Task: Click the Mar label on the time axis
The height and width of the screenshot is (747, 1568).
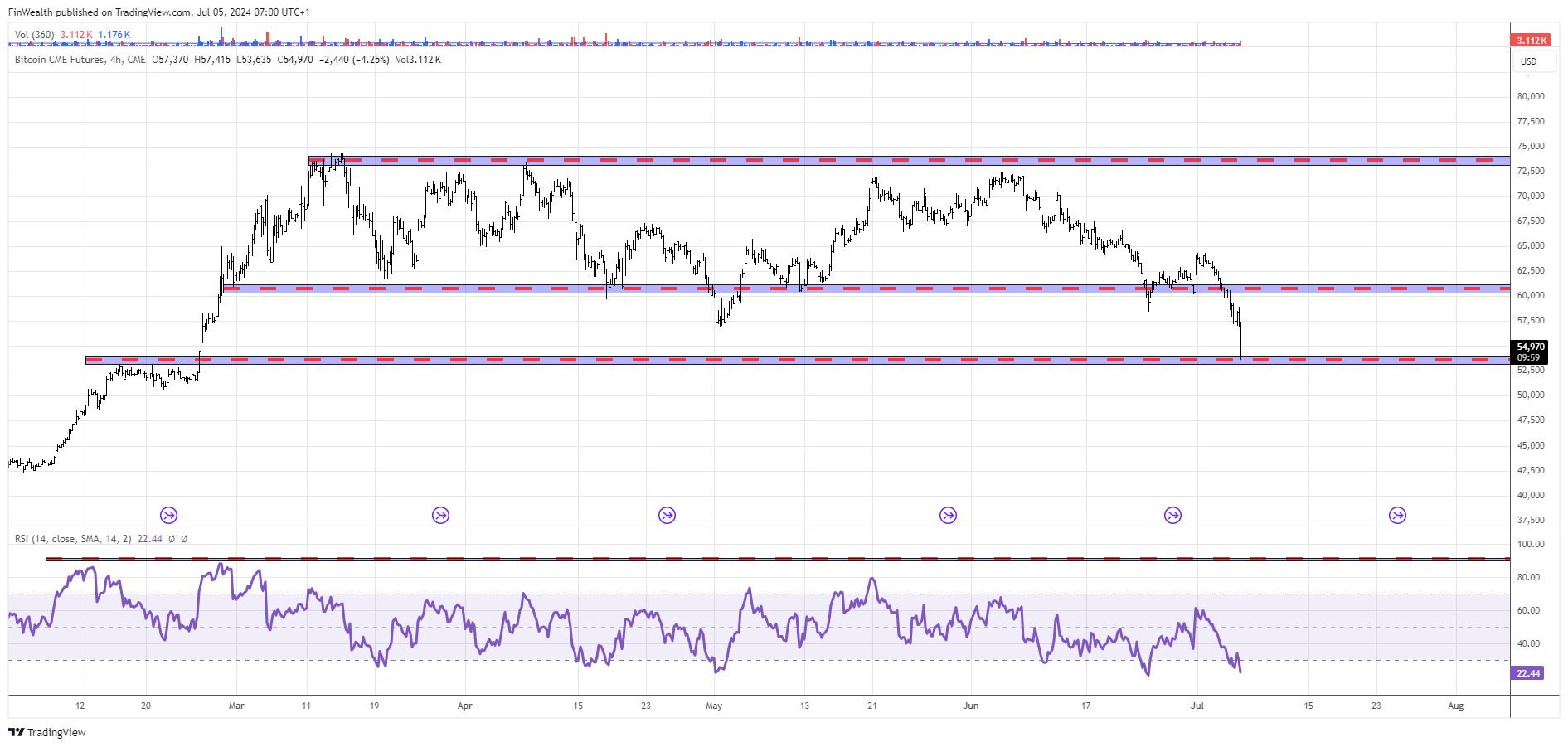Action: click(236, 706)
